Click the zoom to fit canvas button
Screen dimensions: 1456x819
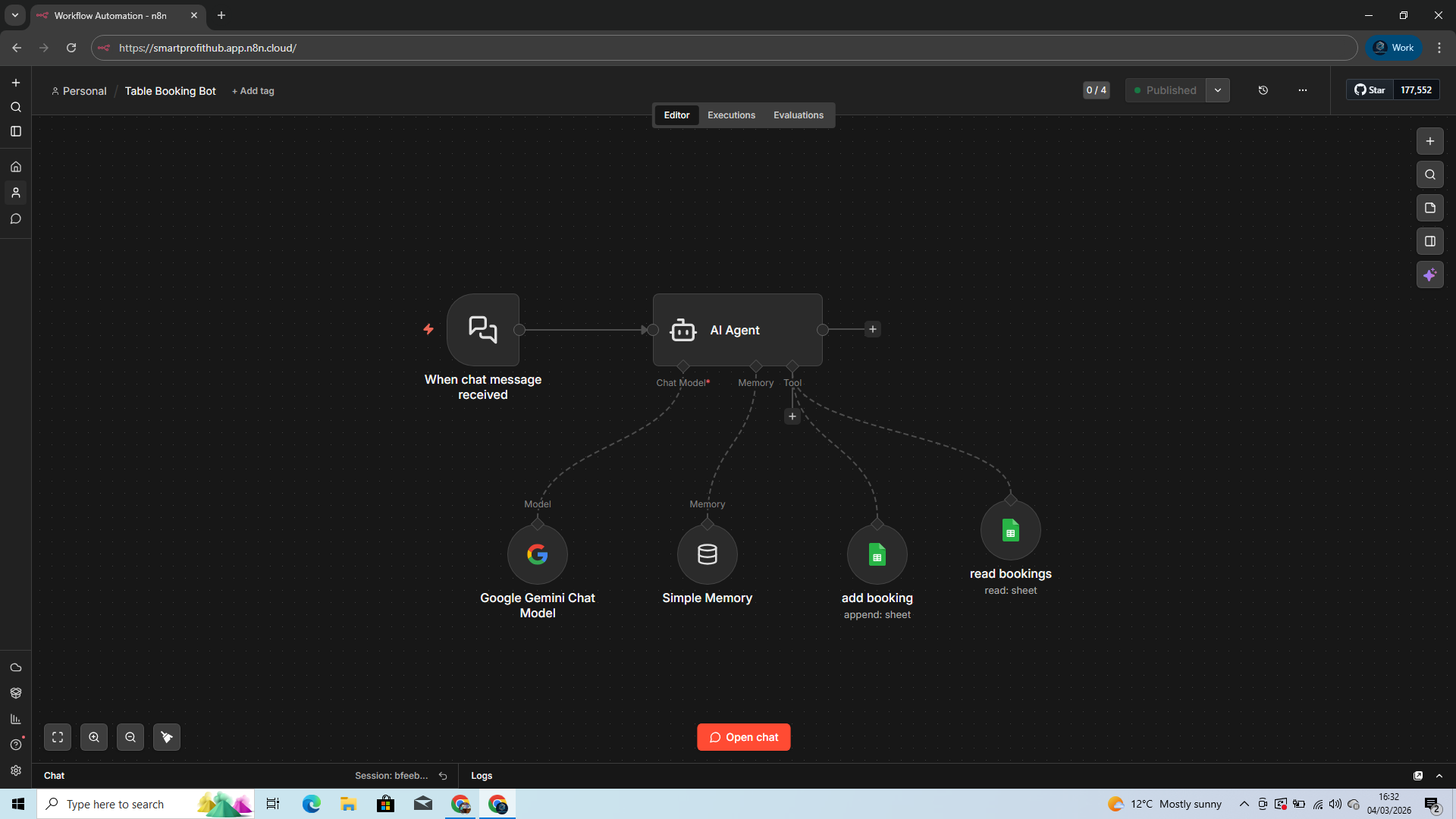(x=58, y=737)
